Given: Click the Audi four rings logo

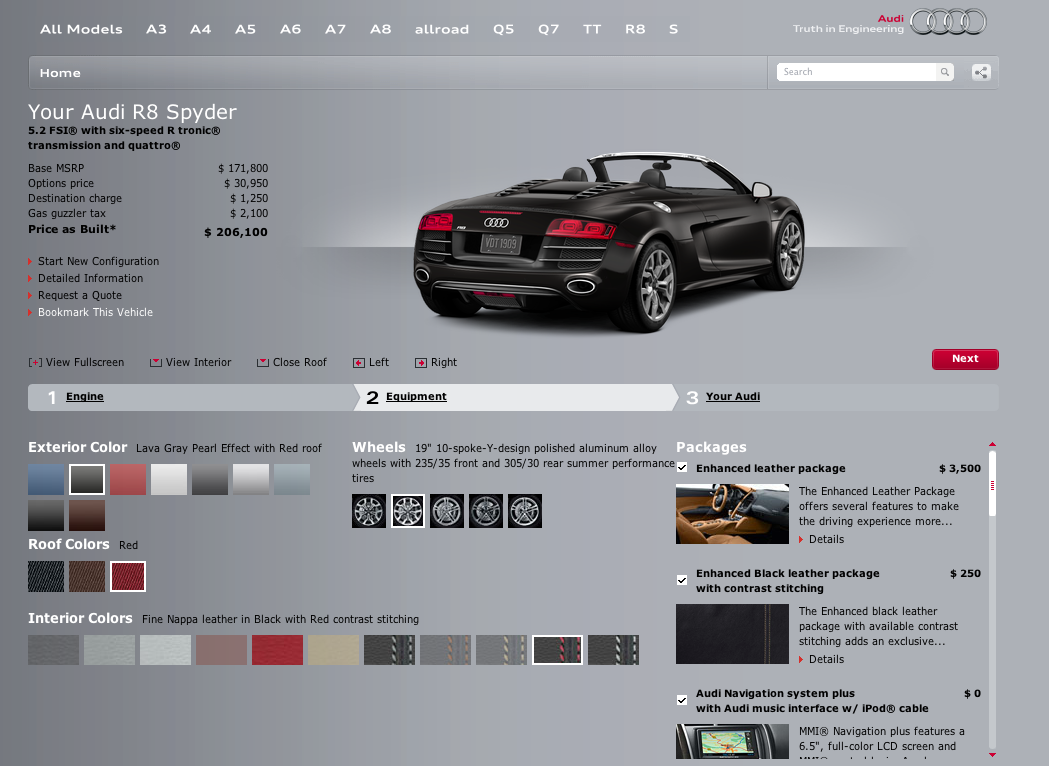Looking at the screenshot, I should [948, 22].
